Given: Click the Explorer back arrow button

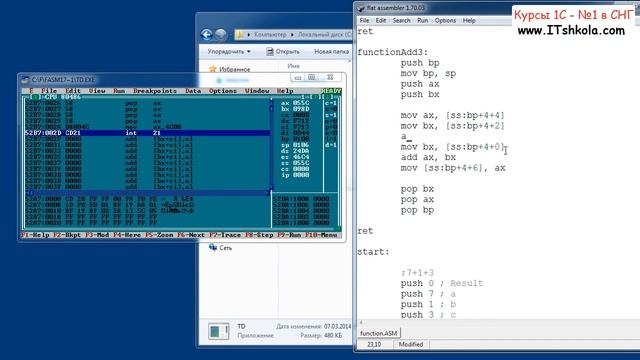Looking at the screenshot, I should tap(207, 35).
